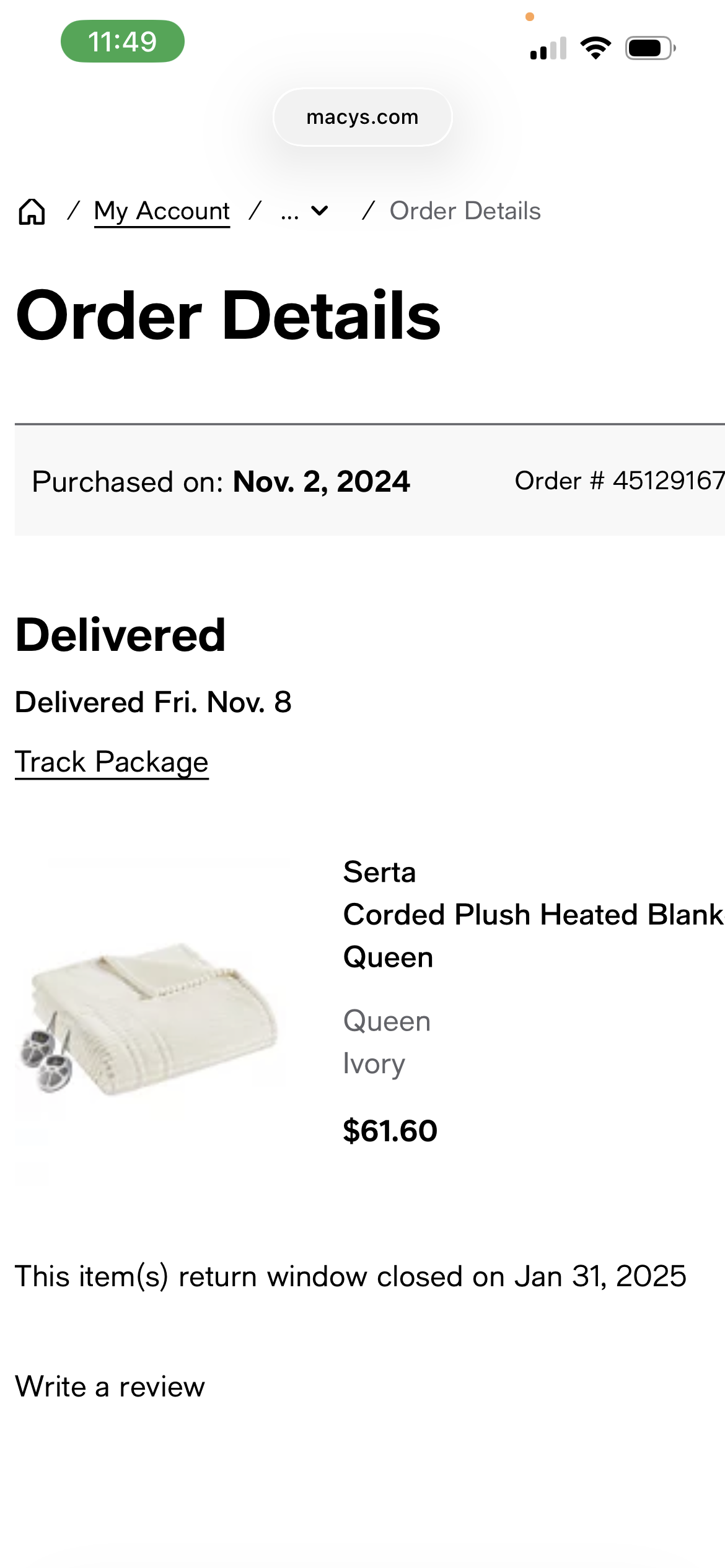725x1568 pixels.
Task: Tap the macys.com address bar pill
Action: coord(362,117)
